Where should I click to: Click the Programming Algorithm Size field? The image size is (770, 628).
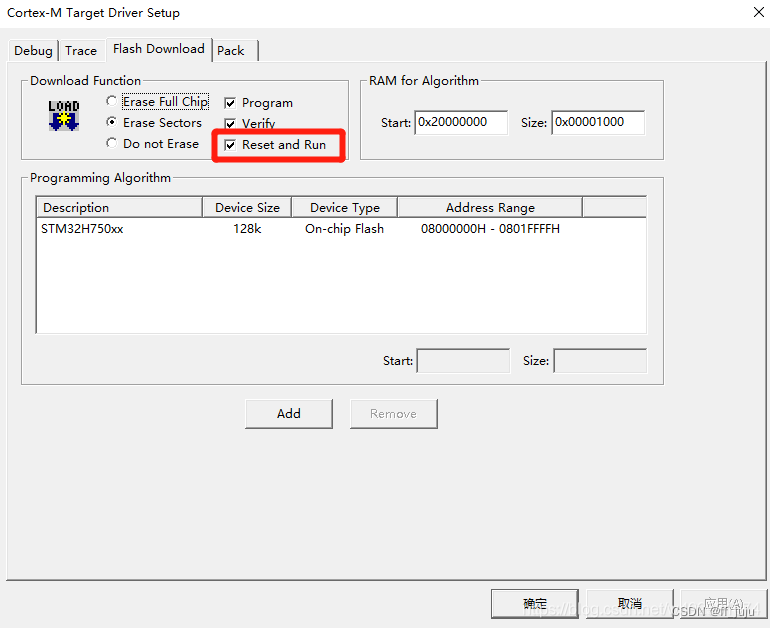[x=600, y=361]
